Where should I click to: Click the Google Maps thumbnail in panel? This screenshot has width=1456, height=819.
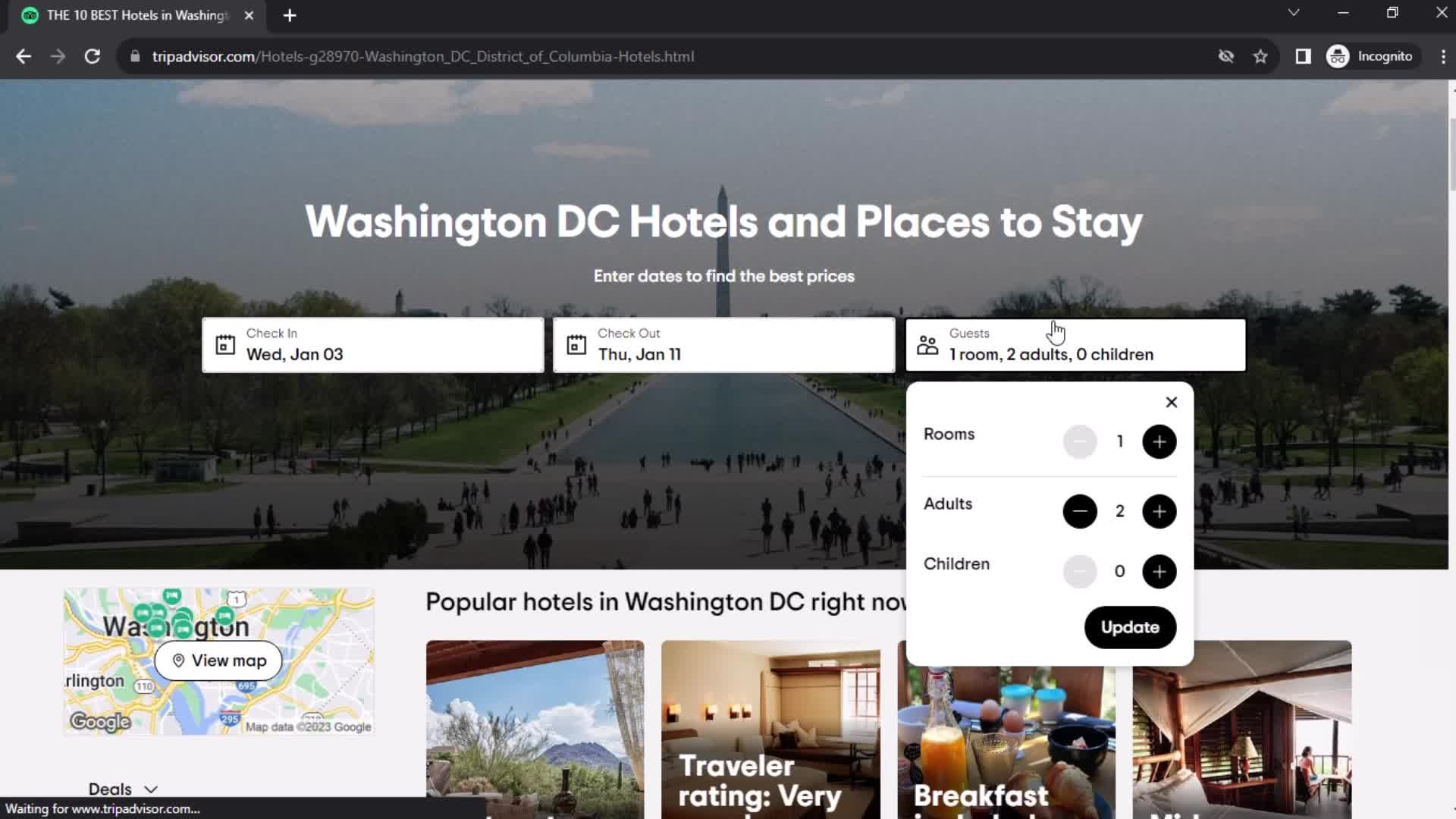(x=219, y=660)
